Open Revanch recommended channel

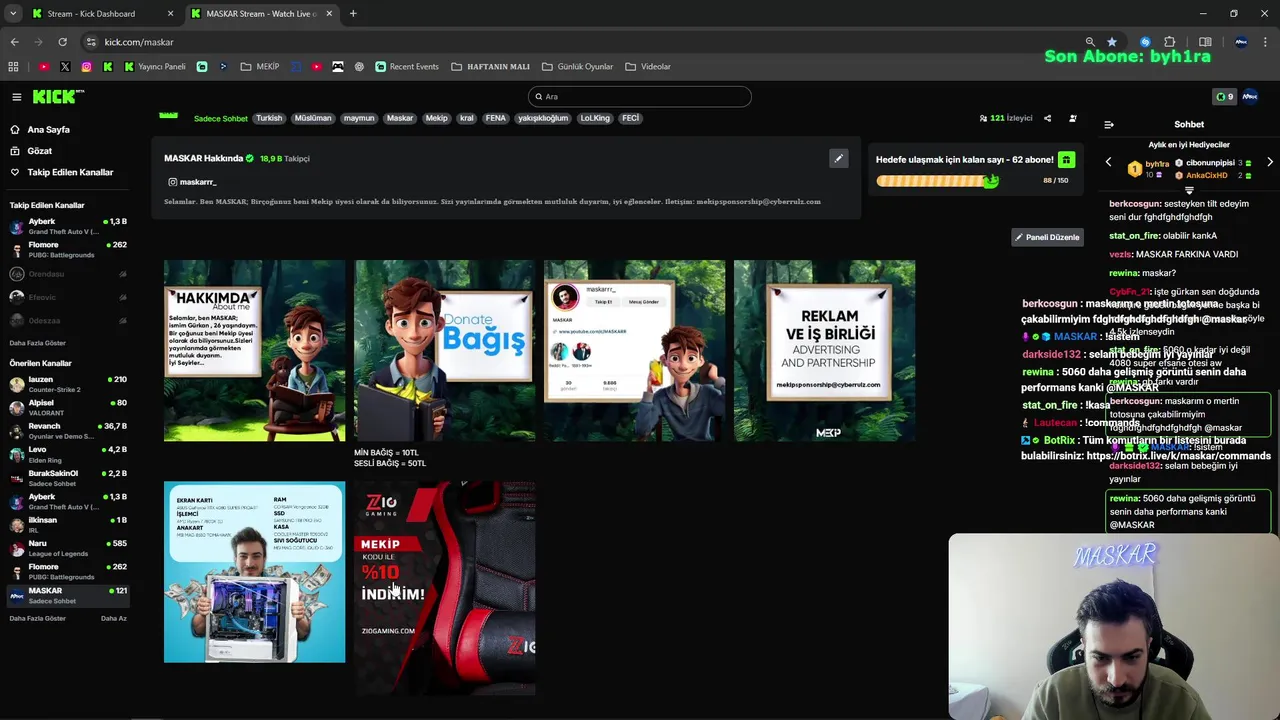[66, 430]
